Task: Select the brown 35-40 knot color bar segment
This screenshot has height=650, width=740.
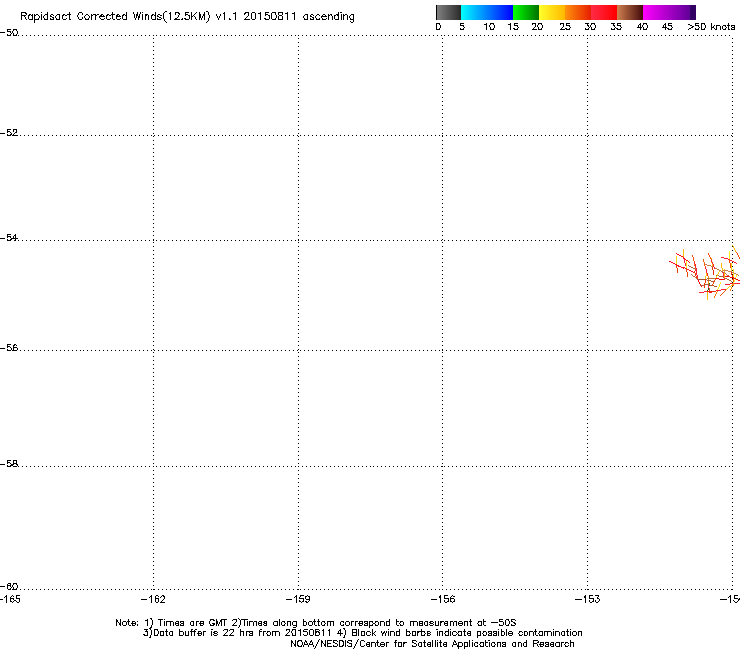Action: (630, 12)
